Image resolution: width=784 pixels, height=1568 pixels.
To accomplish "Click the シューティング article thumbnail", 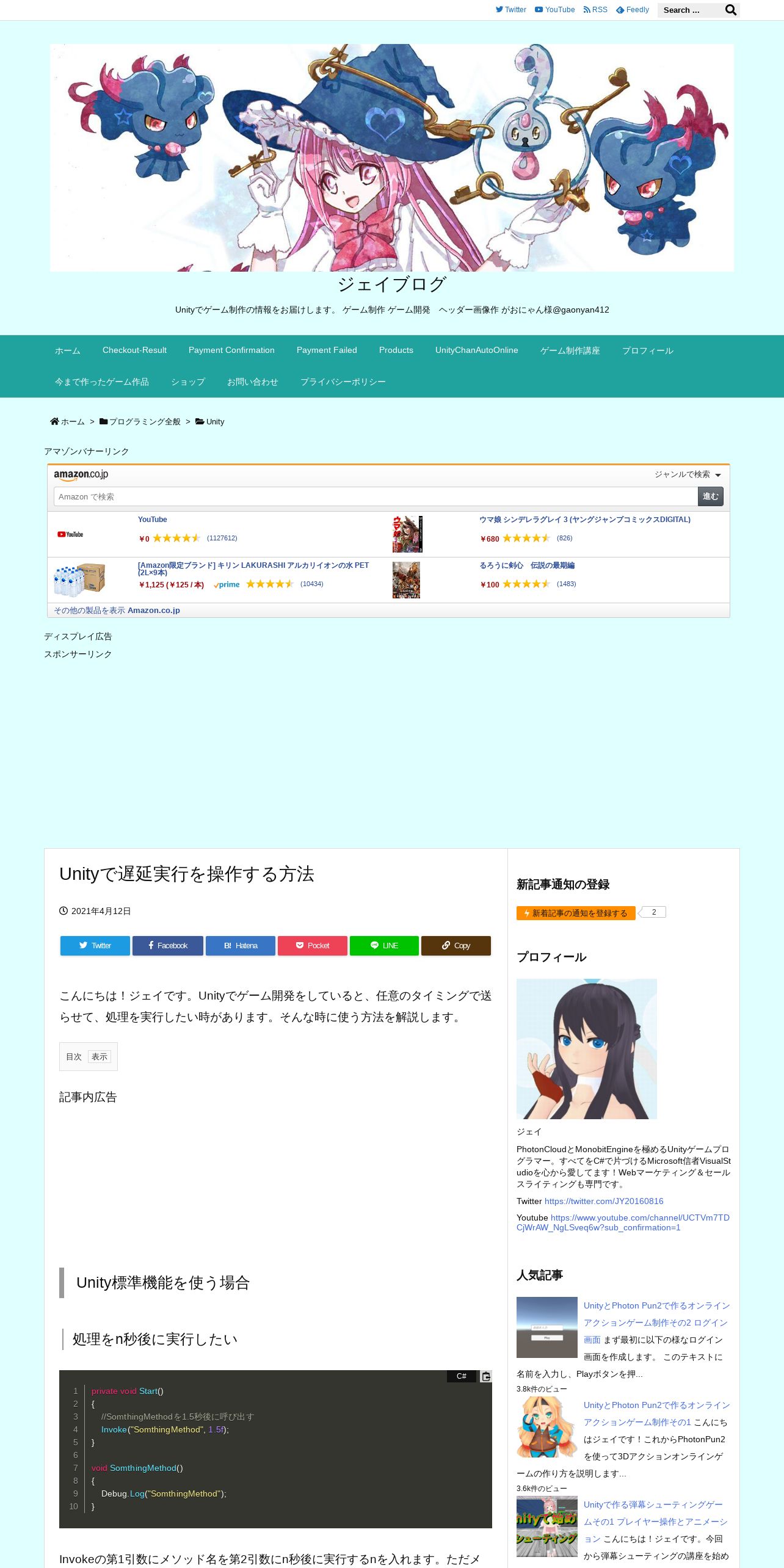I will [x=547, y=1526].
